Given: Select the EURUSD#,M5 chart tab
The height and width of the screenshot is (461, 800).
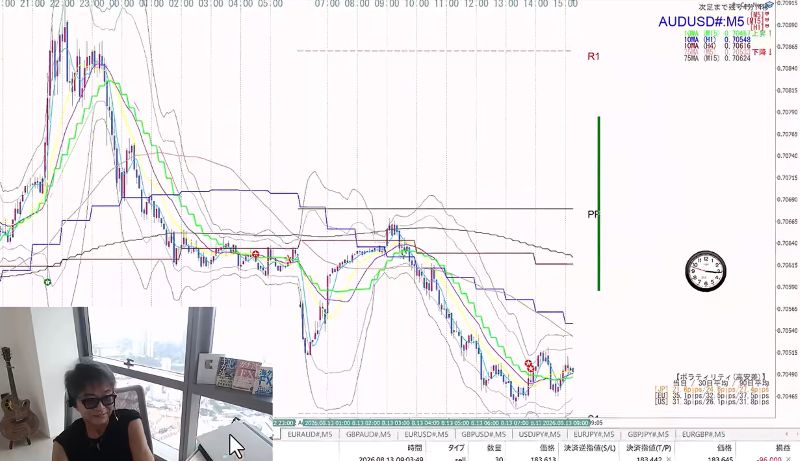Looking at the screenshot, I should pyautogui.click(x=426, y=434).
